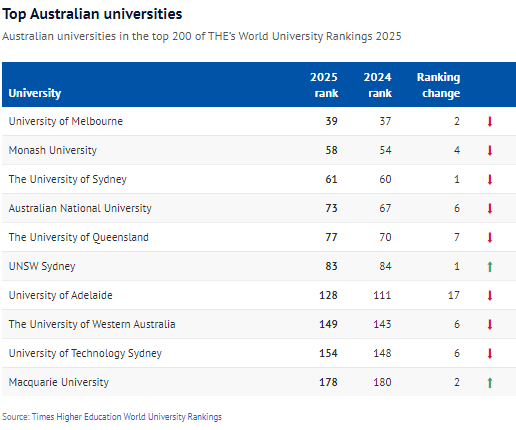Click 2024 rank value 84
This screenshot has height=430, width=516.
tap(385, 266)
